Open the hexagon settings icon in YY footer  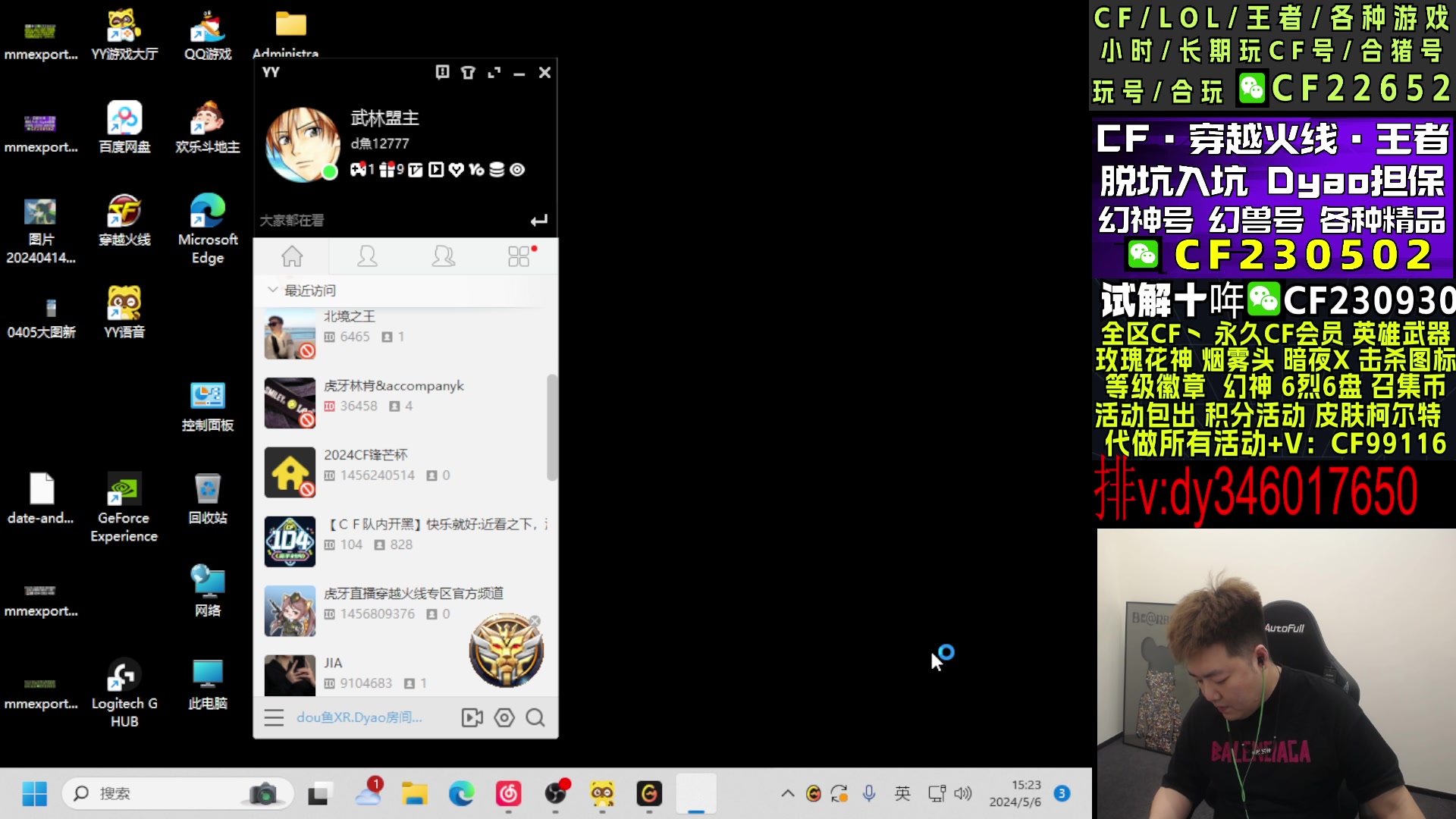tap(504, 717)
